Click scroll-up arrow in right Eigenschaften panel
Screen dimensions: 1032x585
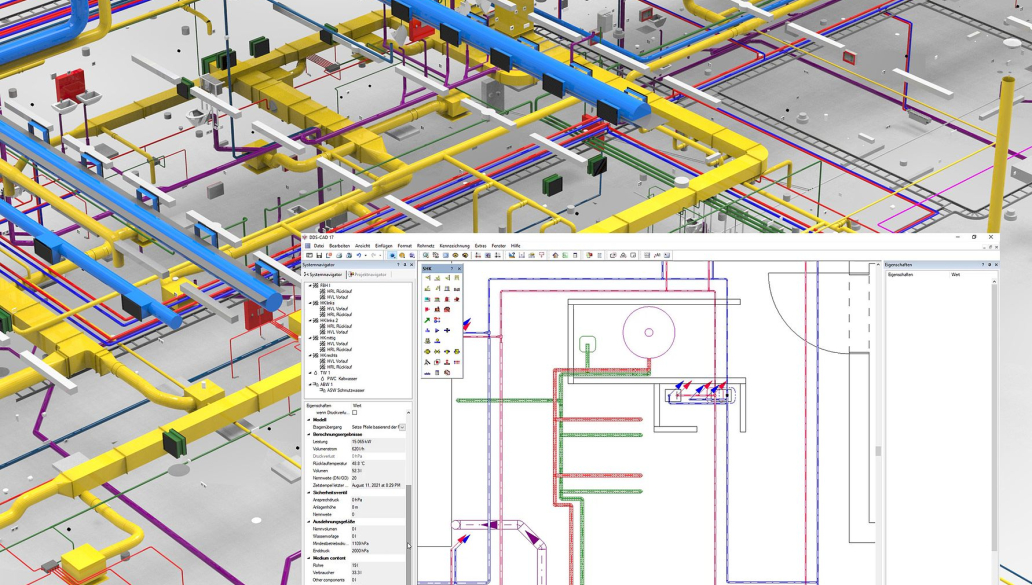click(x=994, y=282)
